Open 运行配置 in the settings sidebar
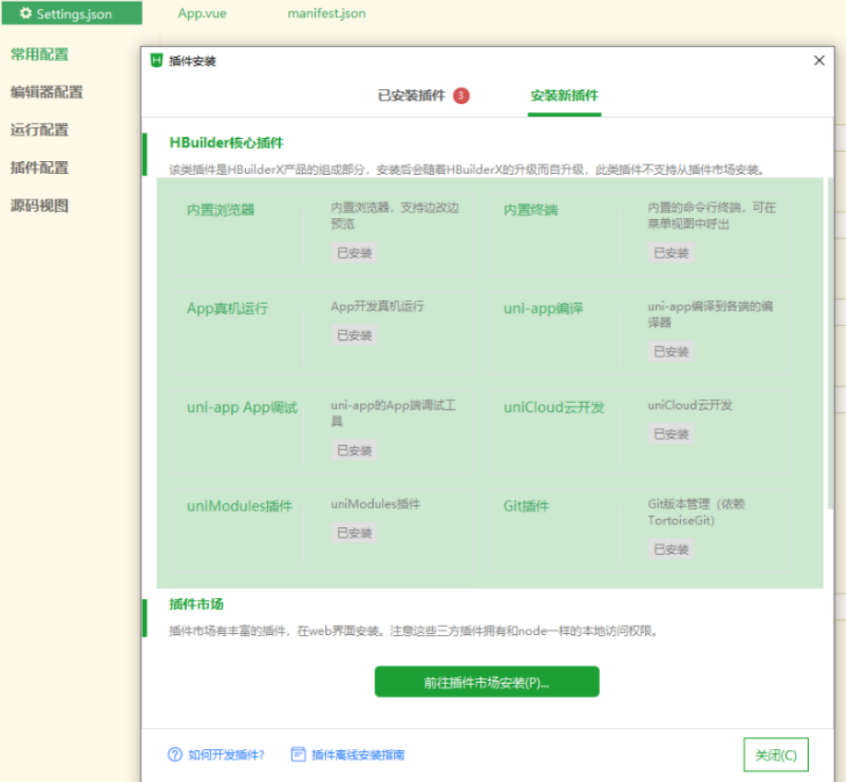 (x=39, y=130)
